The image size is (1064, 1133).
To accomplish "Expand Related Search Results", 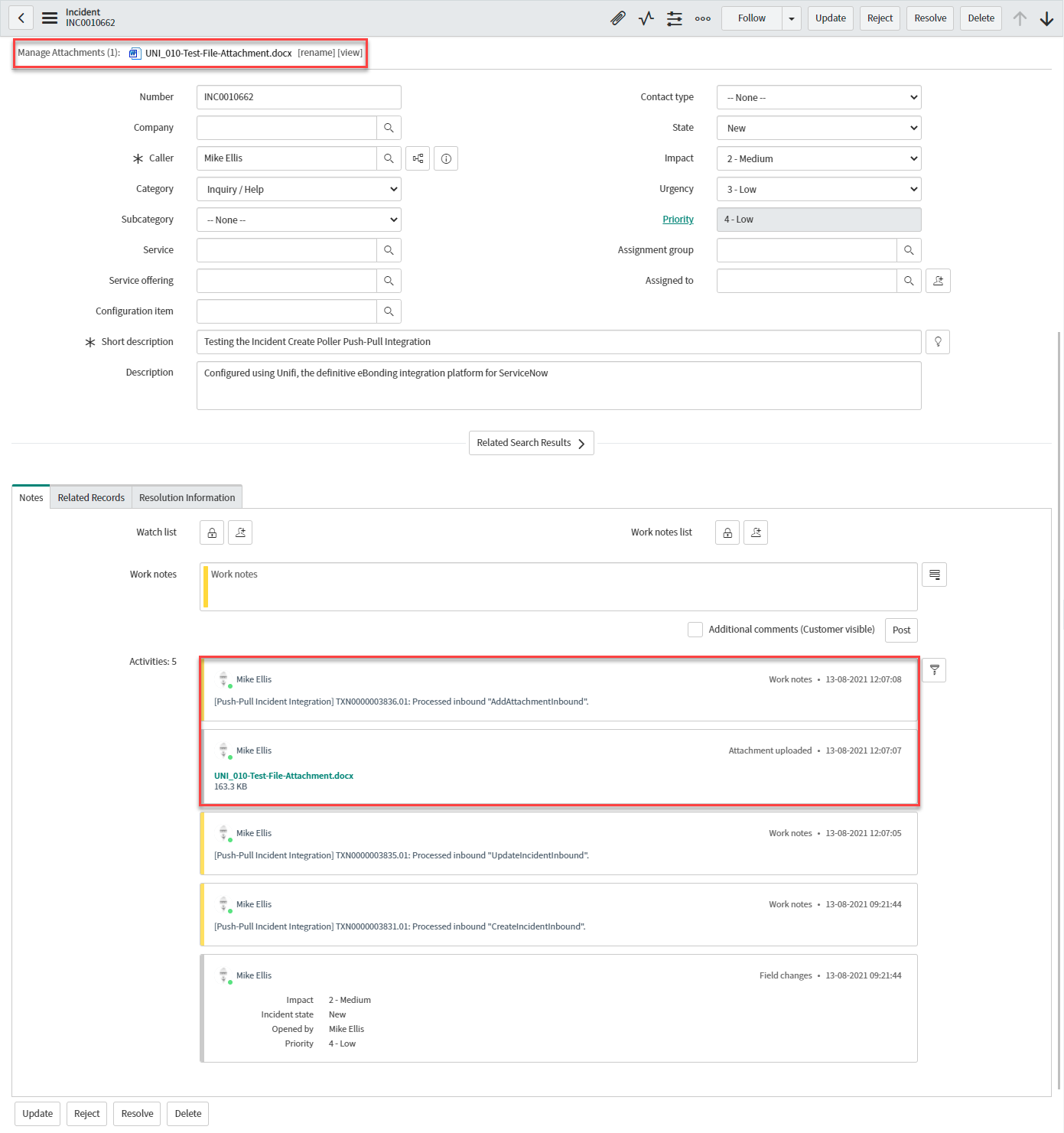I will point(531,443).
